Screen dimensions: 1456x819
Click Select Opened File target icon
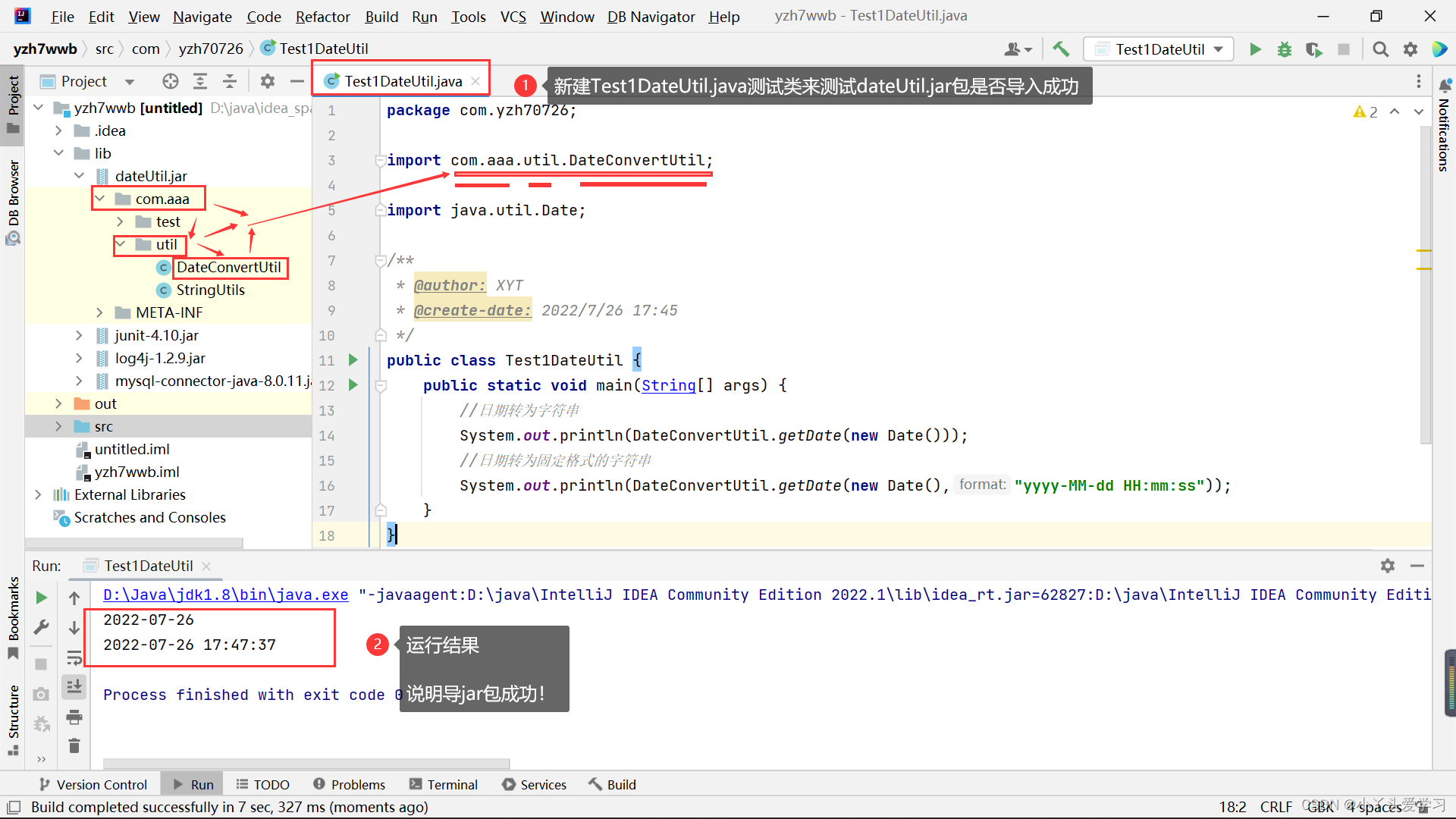click(170, 81)
